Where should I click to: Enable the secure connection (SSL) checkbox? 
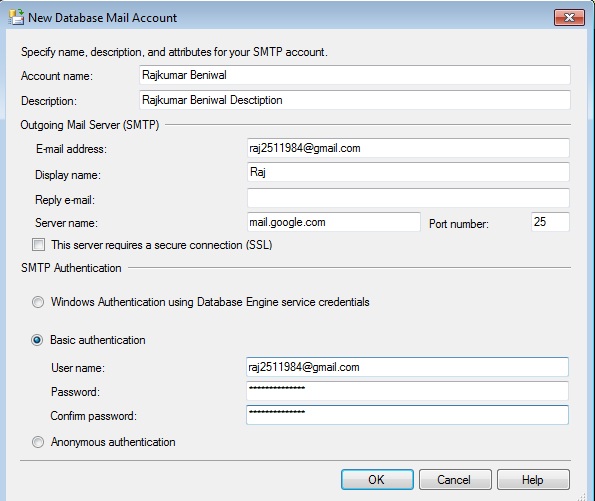click(x=38, y=244)
